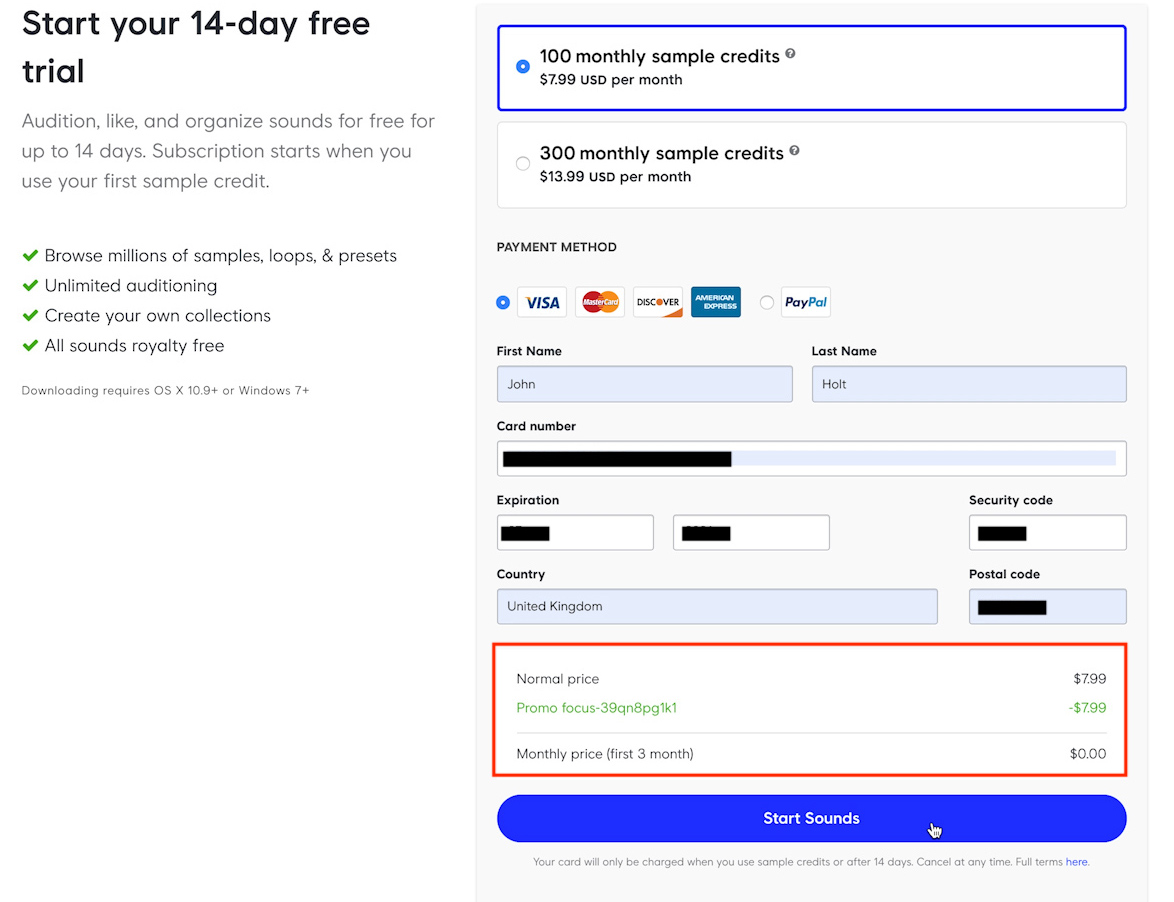Click help icon beside 100 monthly credits
Image resolution: width=1174 pixels, height=902 pixels.
[x=790, y=54]
